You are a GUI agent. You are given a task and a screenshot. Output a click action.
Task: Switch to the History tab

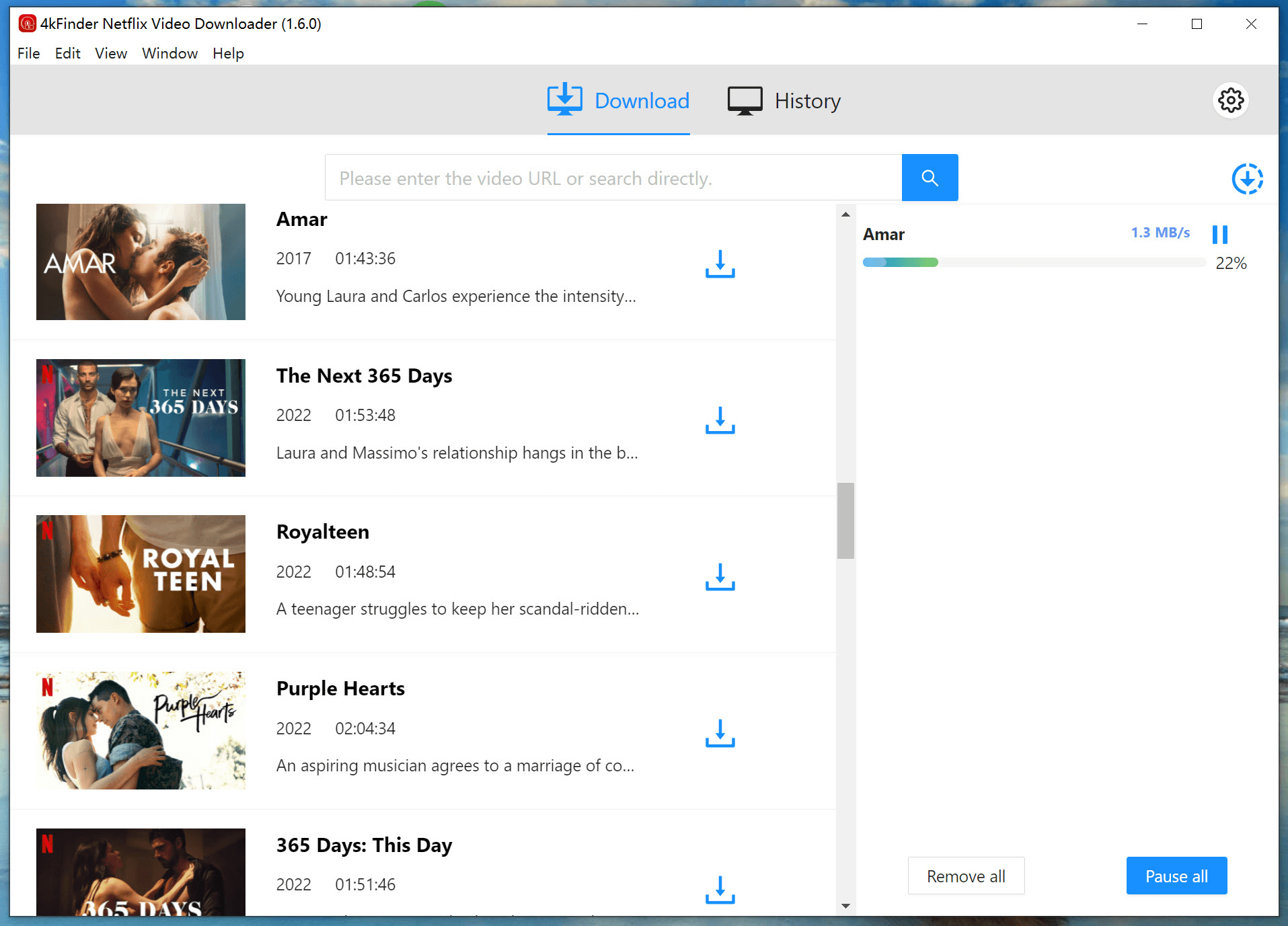pos(784,101)
